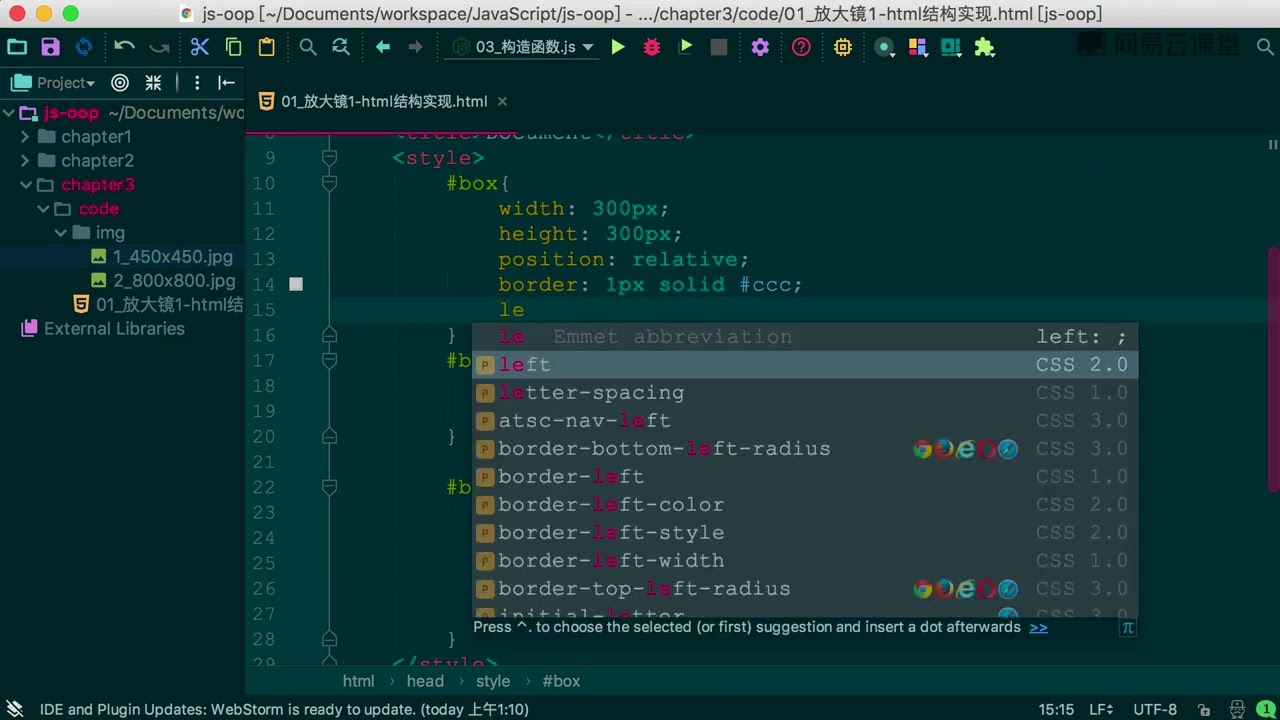The height and width of the screenshot is (720, 1280).
Task: Open the Replace tool icon
Action: (341, 47)
